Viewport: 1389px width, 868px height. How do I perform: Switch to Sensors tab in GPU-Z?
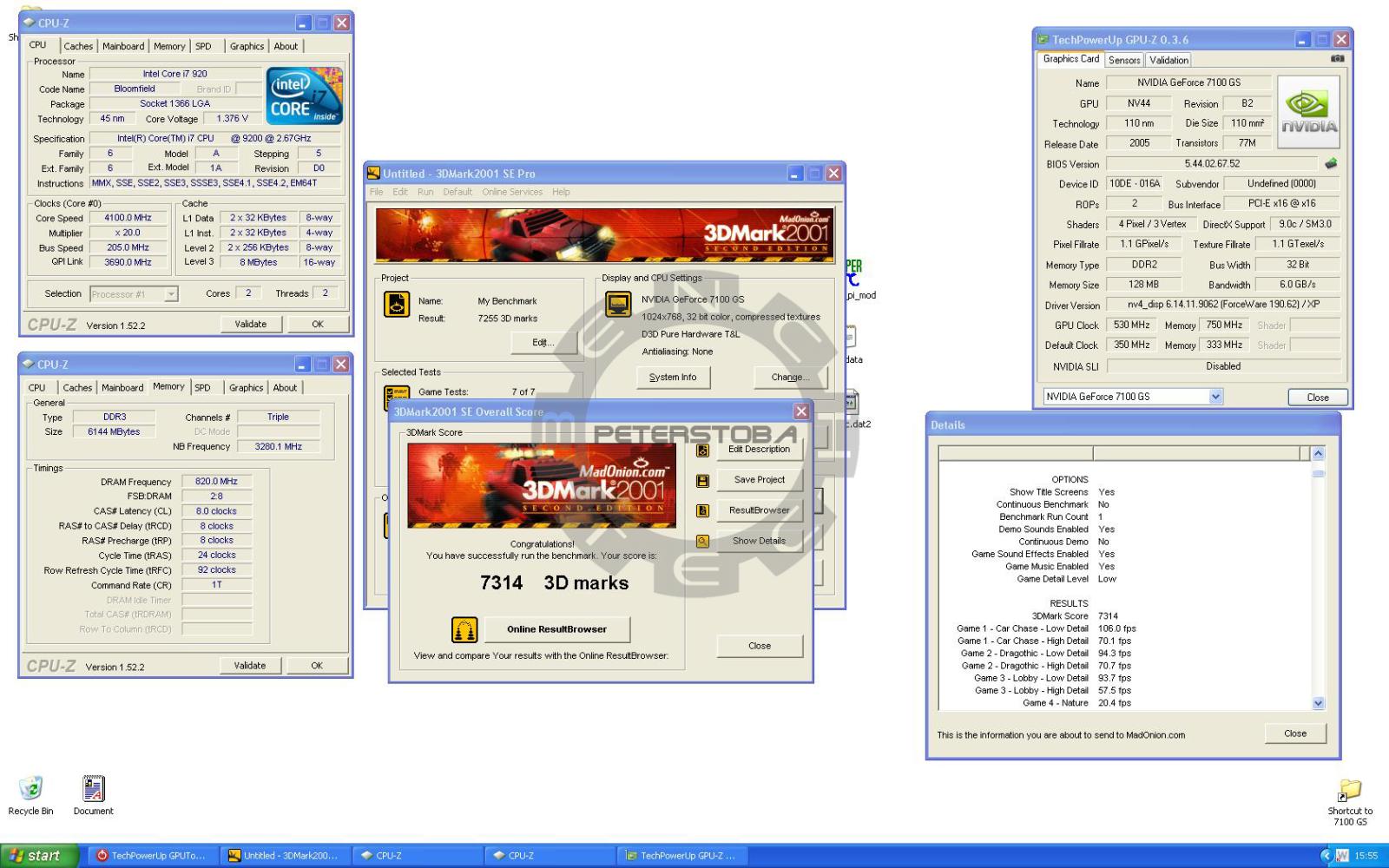click(1124, 61)
